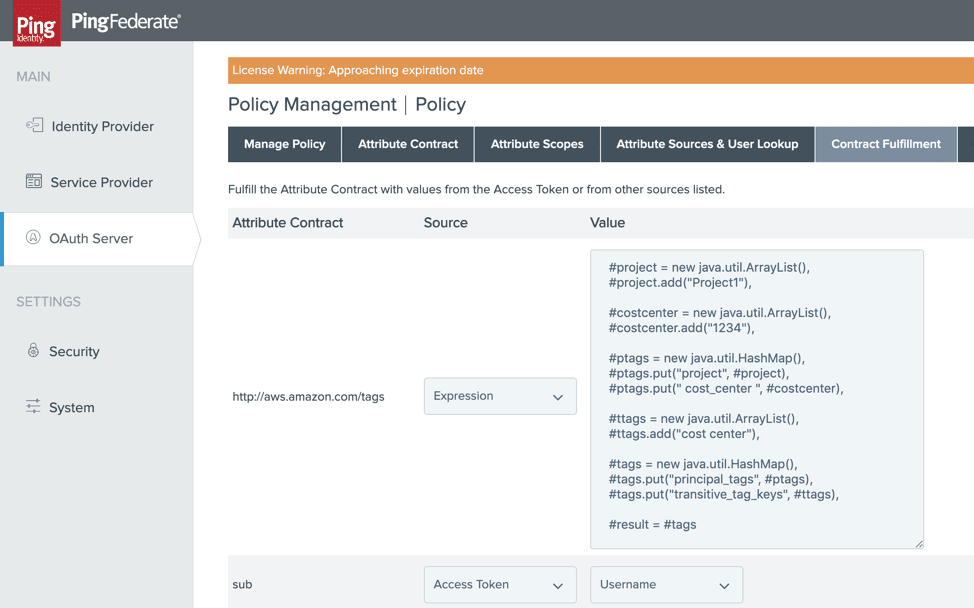Click the Source column header
974x608 pixels.
(445, 222)
